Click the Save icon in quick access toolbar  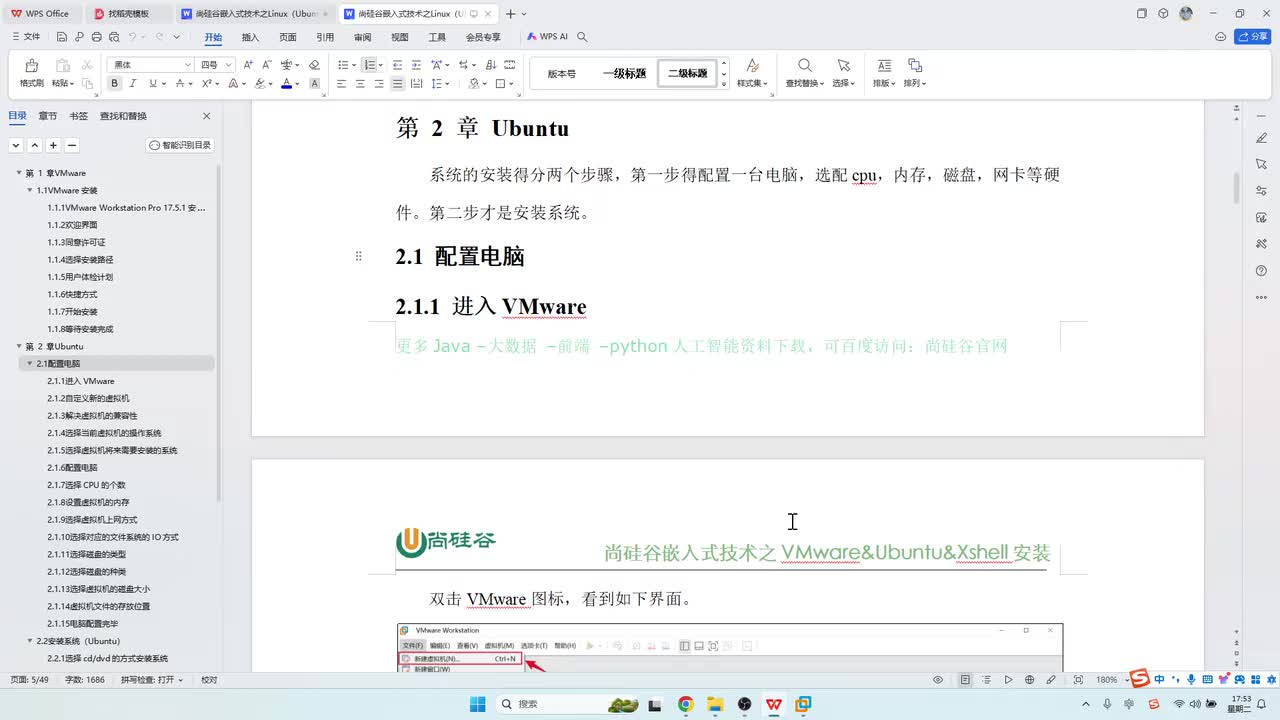coord(62,37)
